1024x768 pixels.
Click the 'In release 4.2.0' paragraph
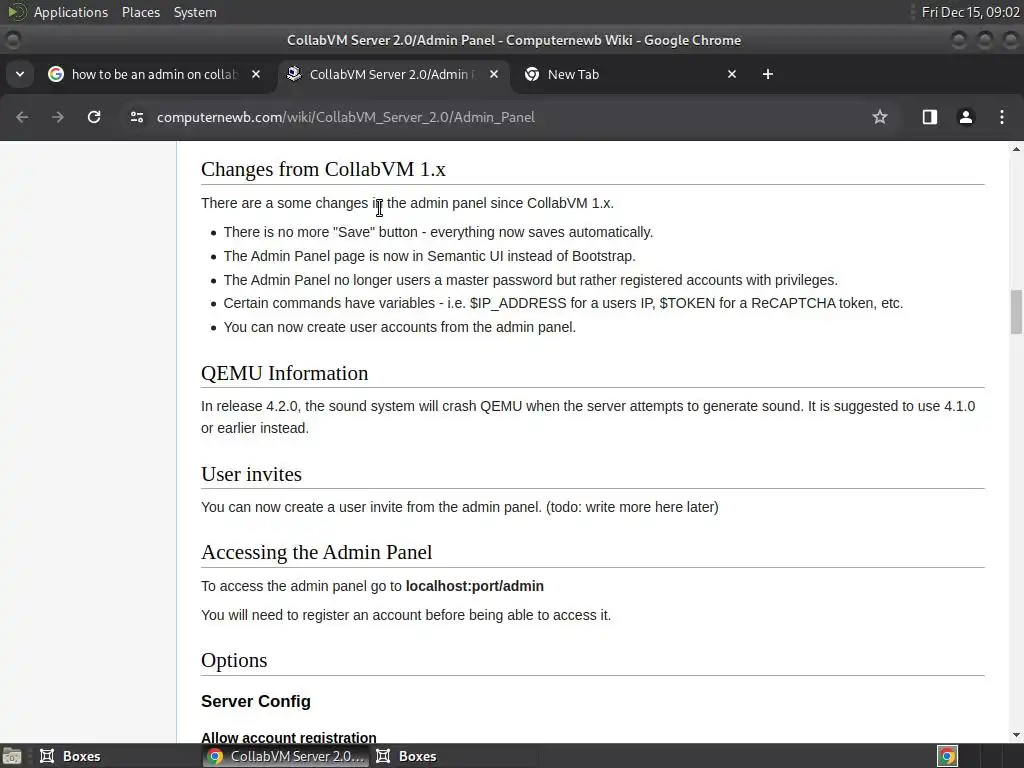[x=588, y=417]
